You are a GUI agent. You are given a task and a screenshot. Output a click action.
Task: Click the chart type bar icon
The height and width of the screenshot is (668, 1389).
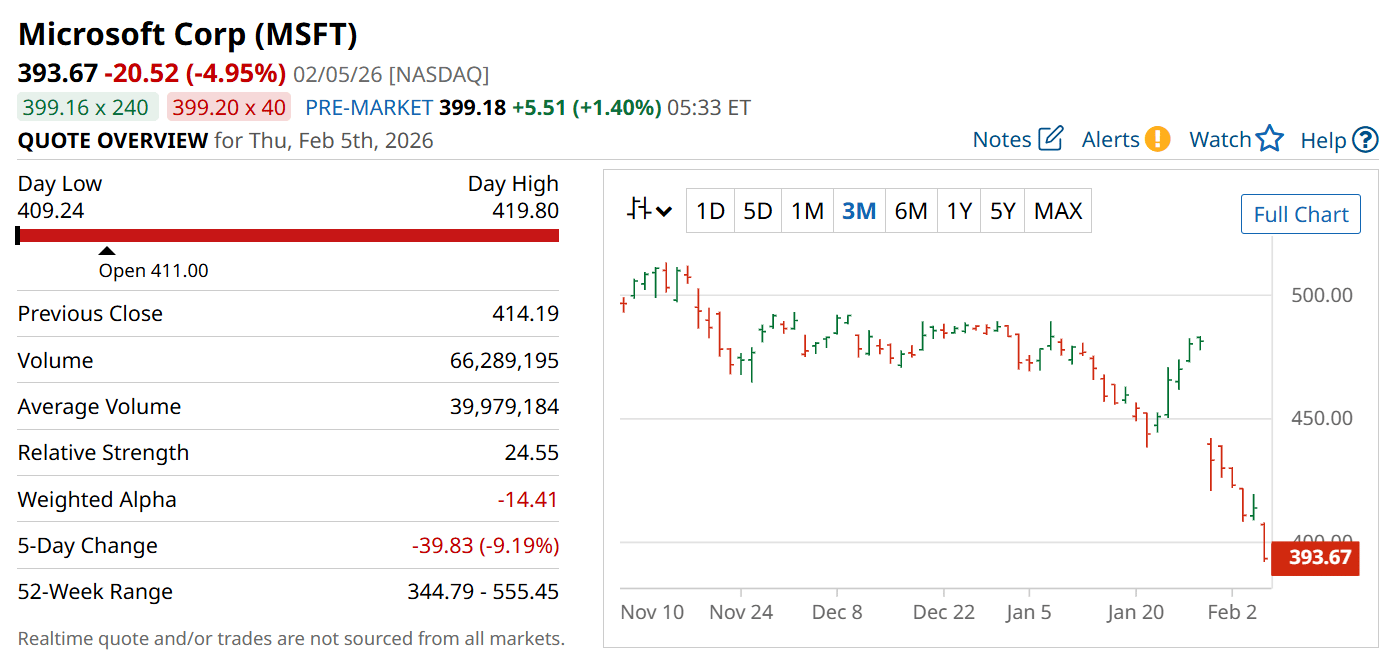click(639, 210)
